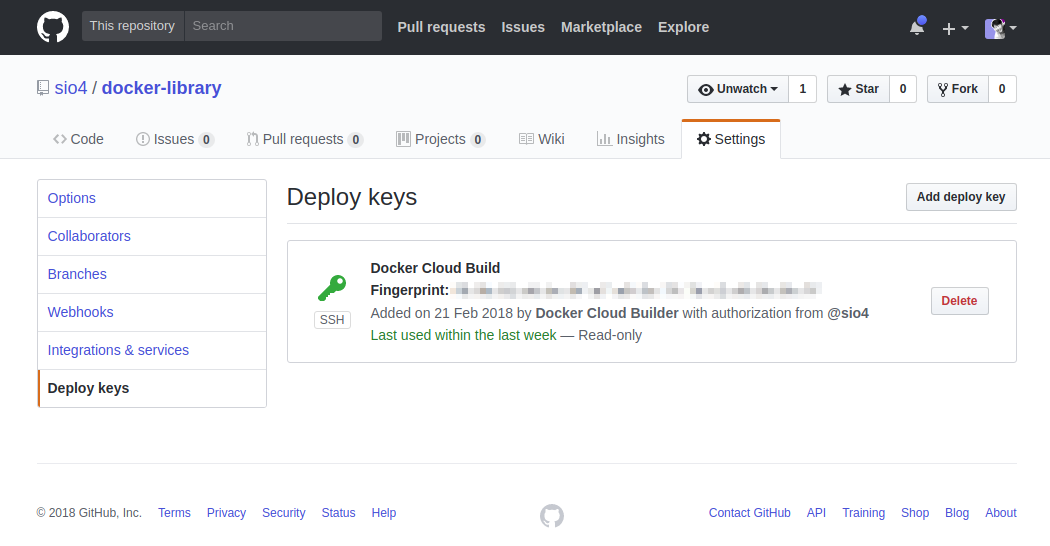Open the user avatar menu

click(x=1000, y=28)
